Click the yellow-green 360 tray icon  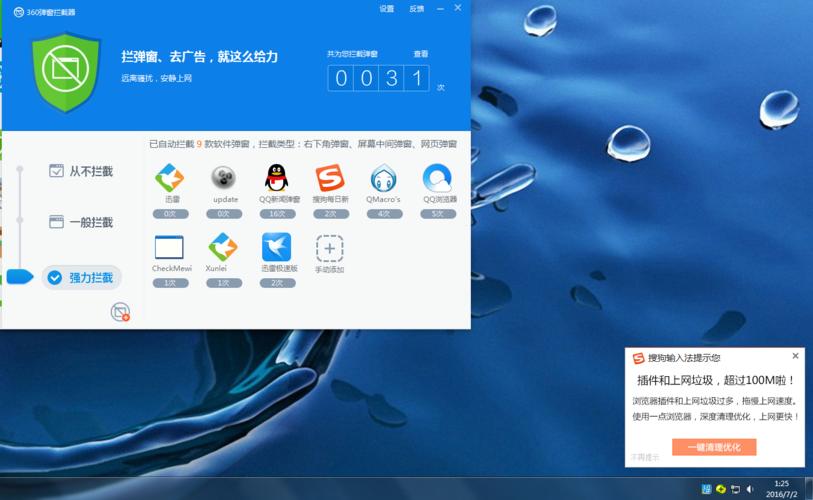click(x=721, y=489)
